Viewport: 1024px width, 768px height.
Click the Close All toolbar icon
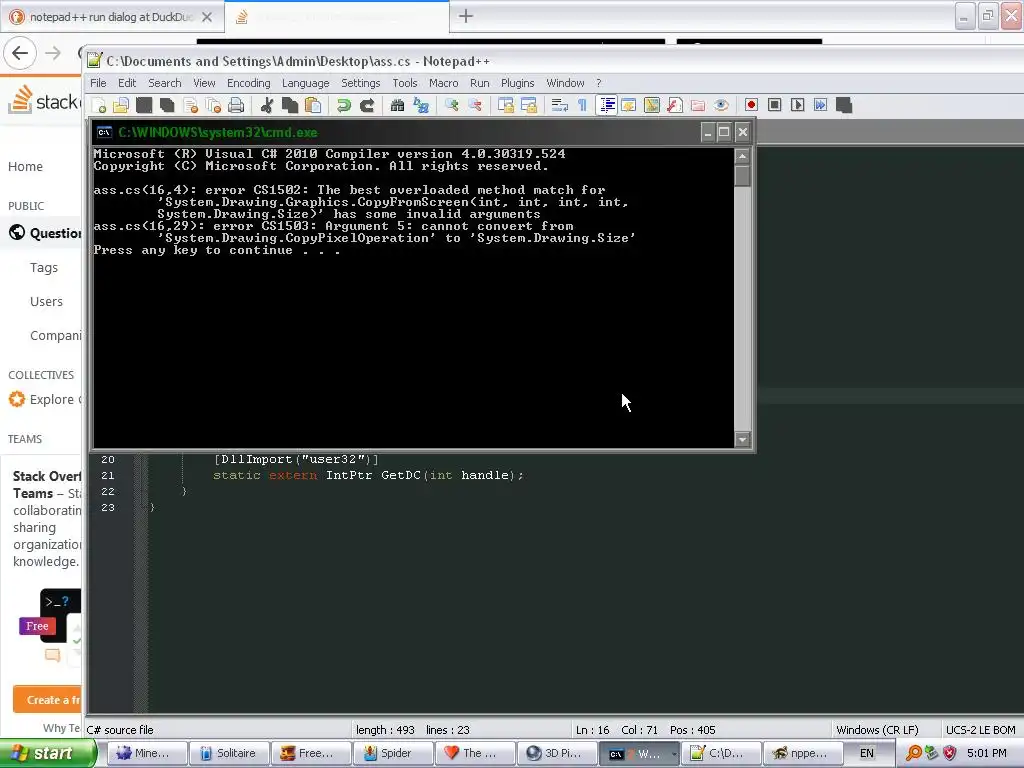pyautogui.click(x=213, y=105)
